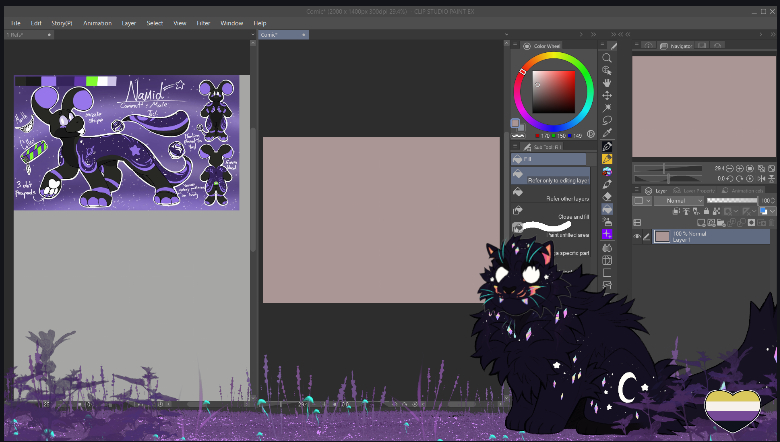Select the Zoom magnifier tool

[607, 58]
